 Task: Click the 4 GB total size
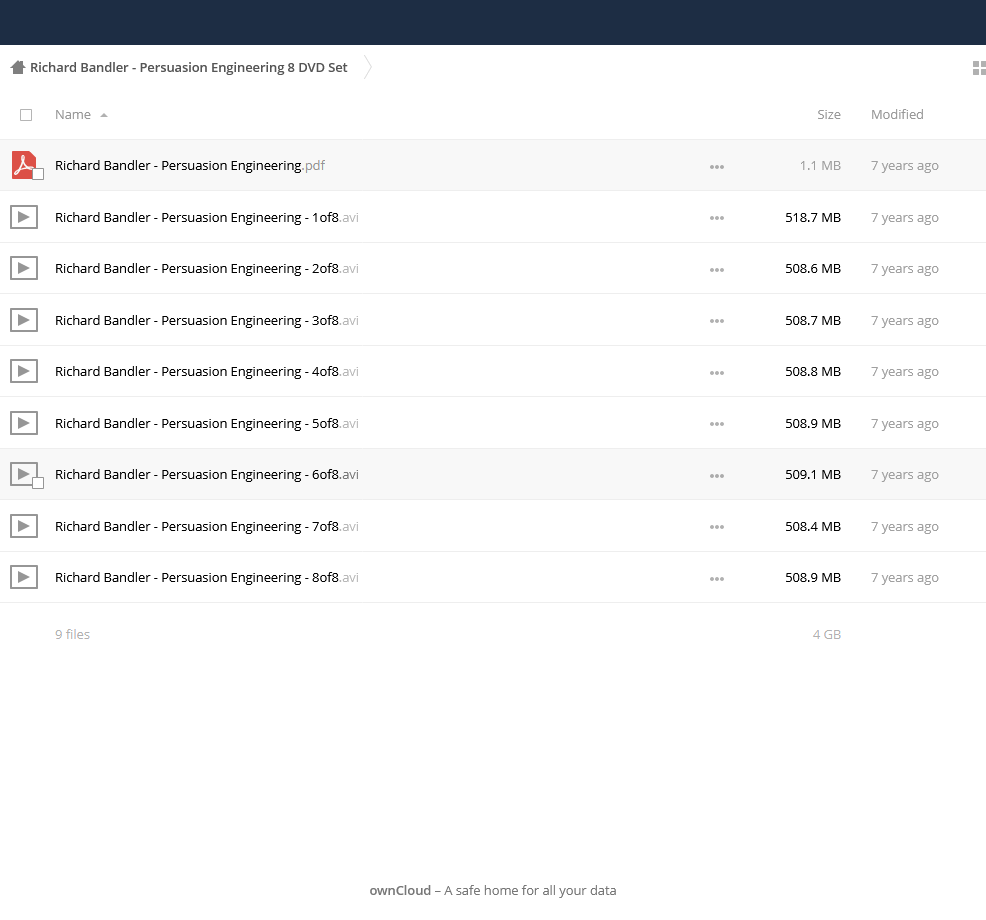[x=826, y=635]
